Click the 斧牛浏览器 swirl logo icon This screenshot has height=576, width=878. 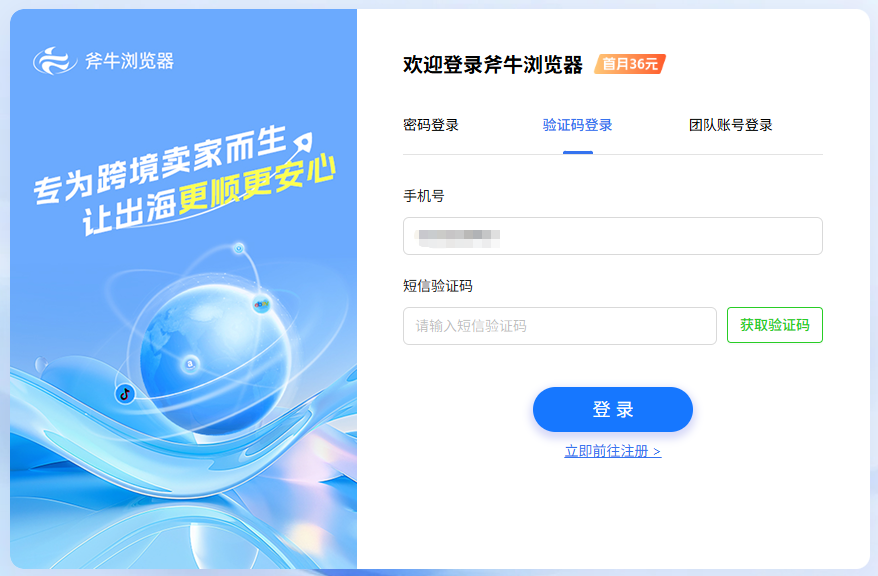55,60
